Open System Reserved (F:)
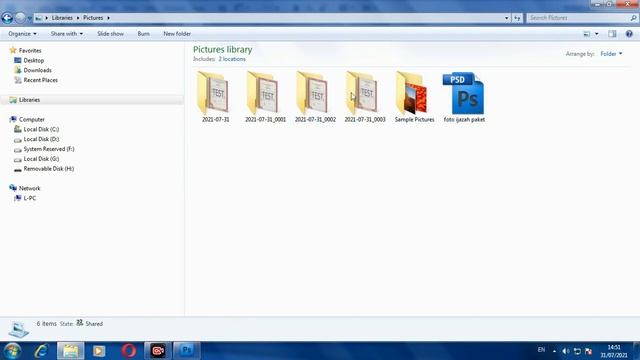The height and width of the screenshot is (360, 640). click(x=49, y=149)
